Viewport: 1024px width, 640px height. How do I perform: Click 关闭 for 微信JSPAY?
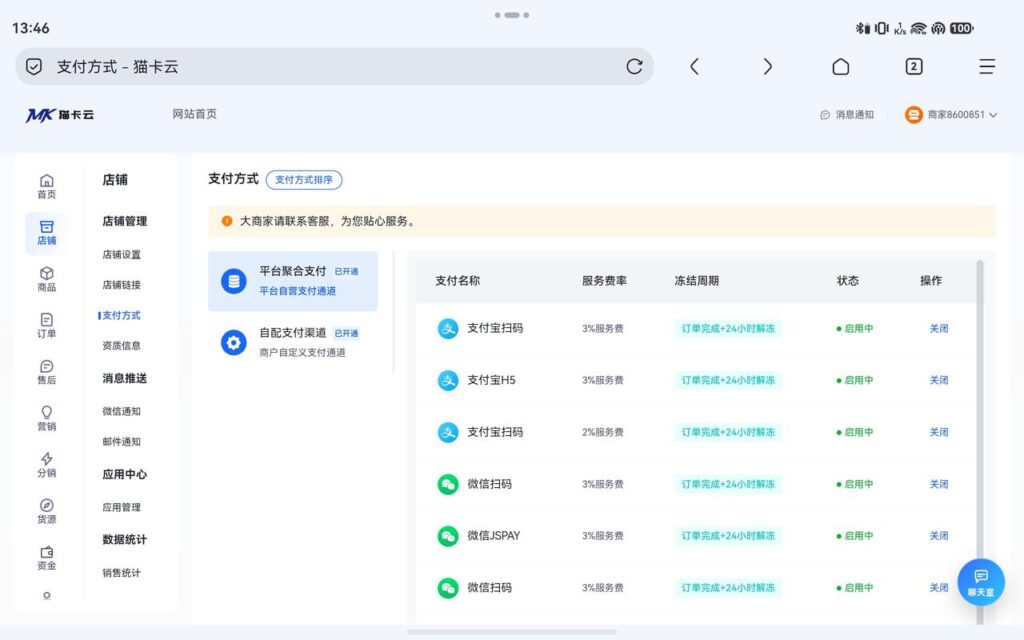[938, 536]
